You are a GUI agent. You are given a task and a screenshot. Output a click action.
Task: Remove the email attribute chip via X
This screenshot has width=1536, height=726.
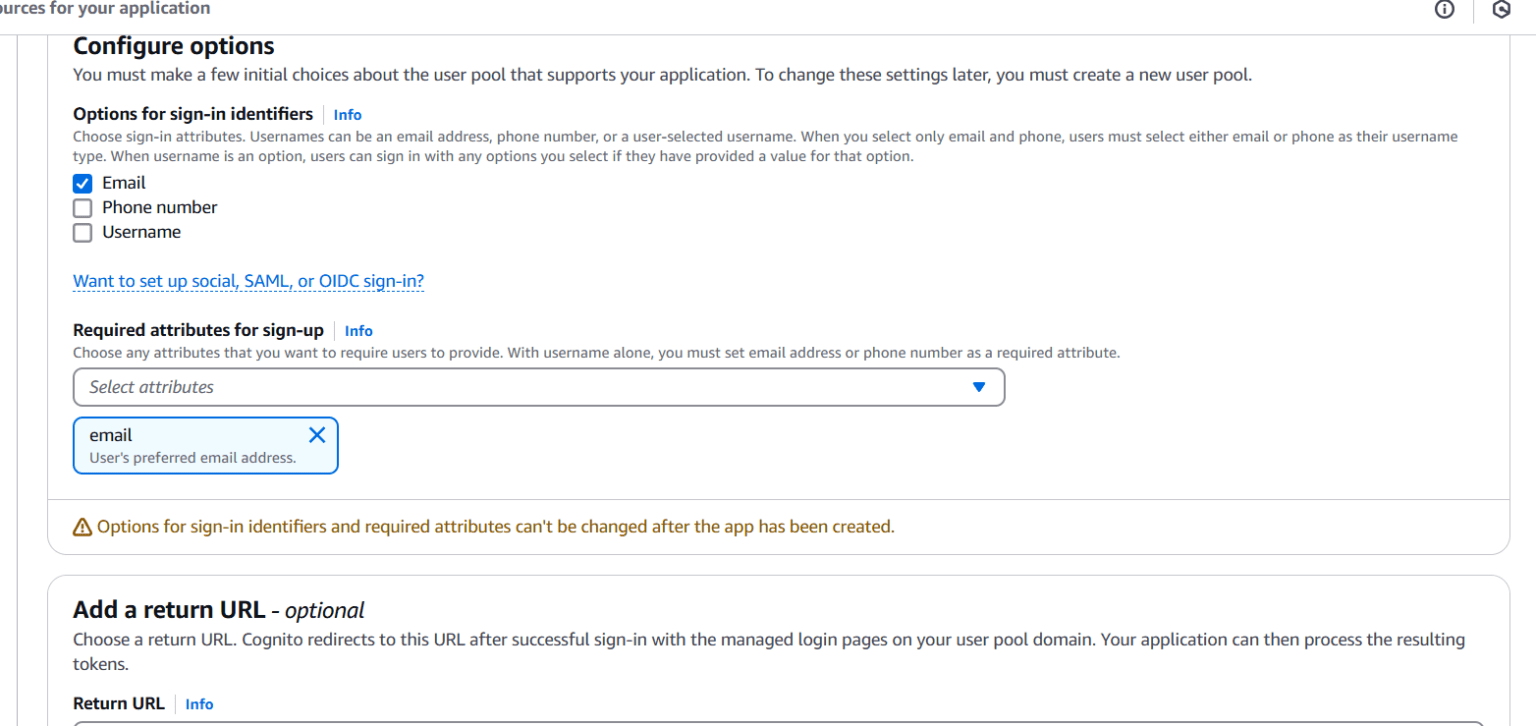tap(317, 434)
